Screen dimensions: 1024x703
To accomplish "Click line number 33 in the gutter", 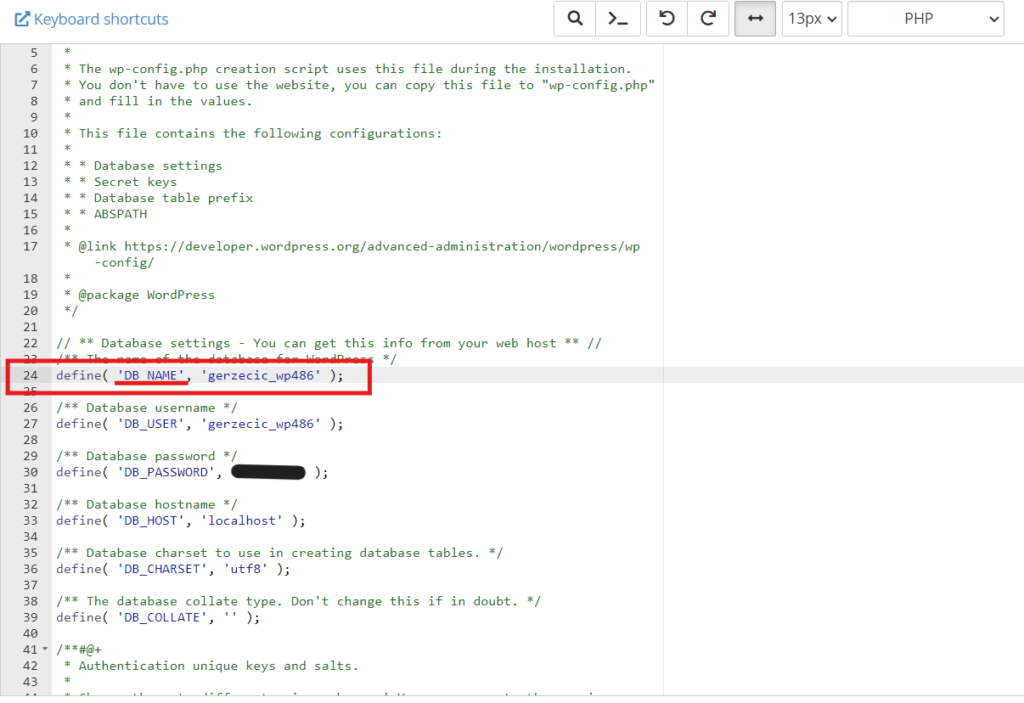I will [30, 520].
